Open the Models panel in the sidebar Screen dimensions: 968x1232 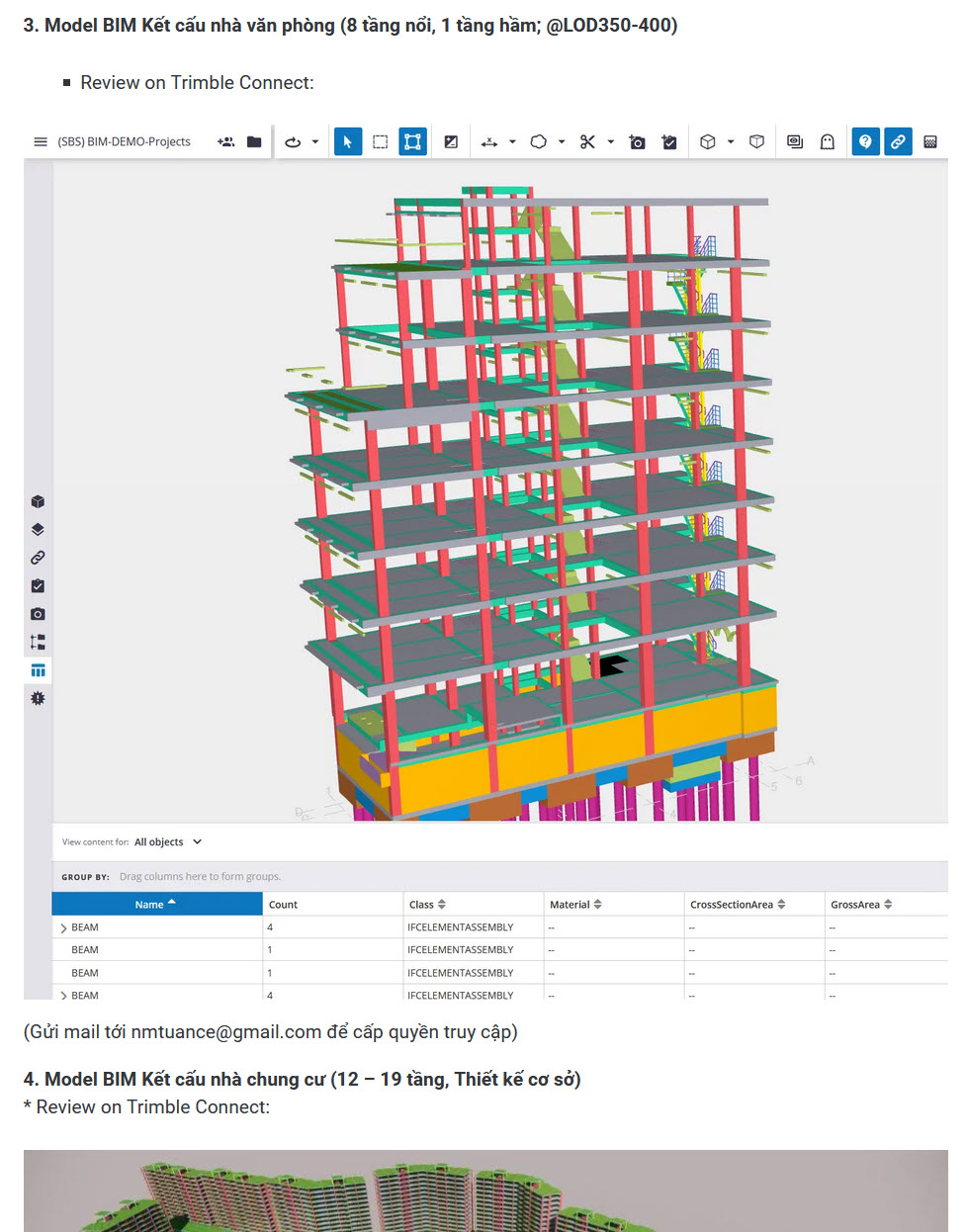click(38, 501)
